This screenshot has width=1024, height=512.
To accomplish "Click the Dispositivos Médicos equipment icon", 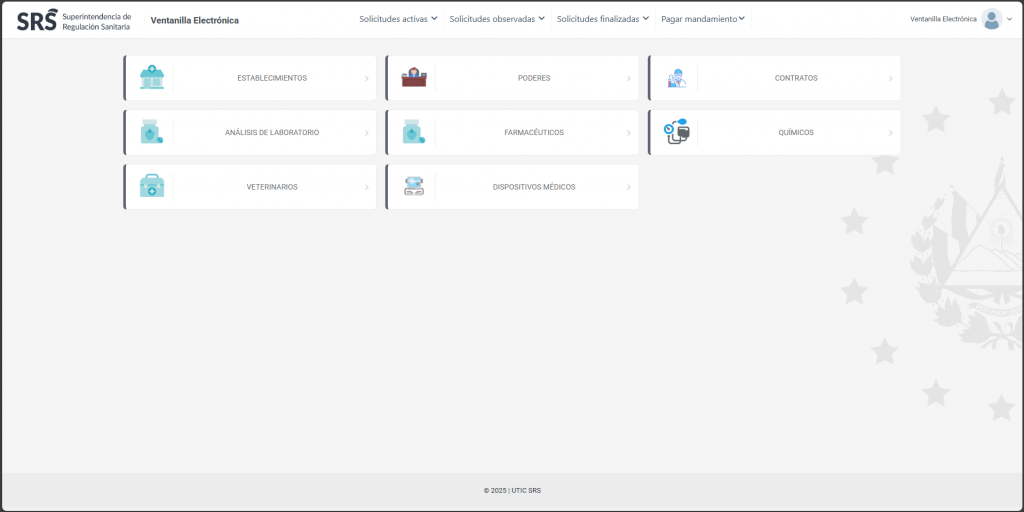I will pos(414,187).
